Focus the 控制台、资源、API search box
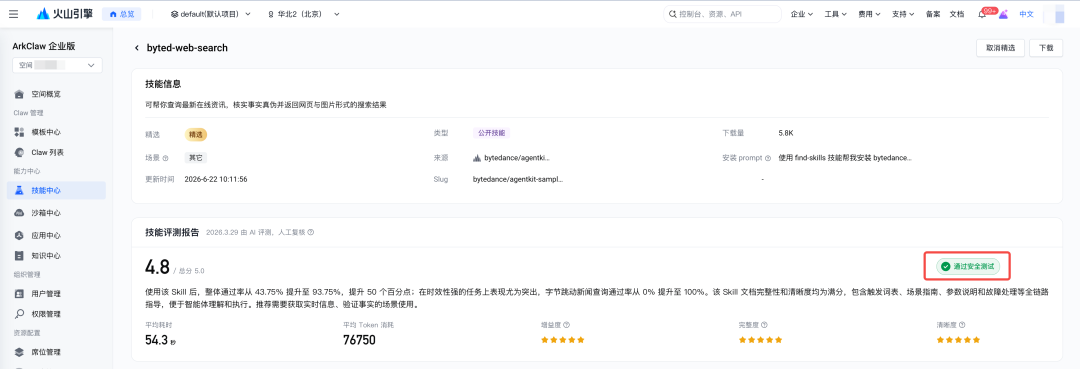 722,14
